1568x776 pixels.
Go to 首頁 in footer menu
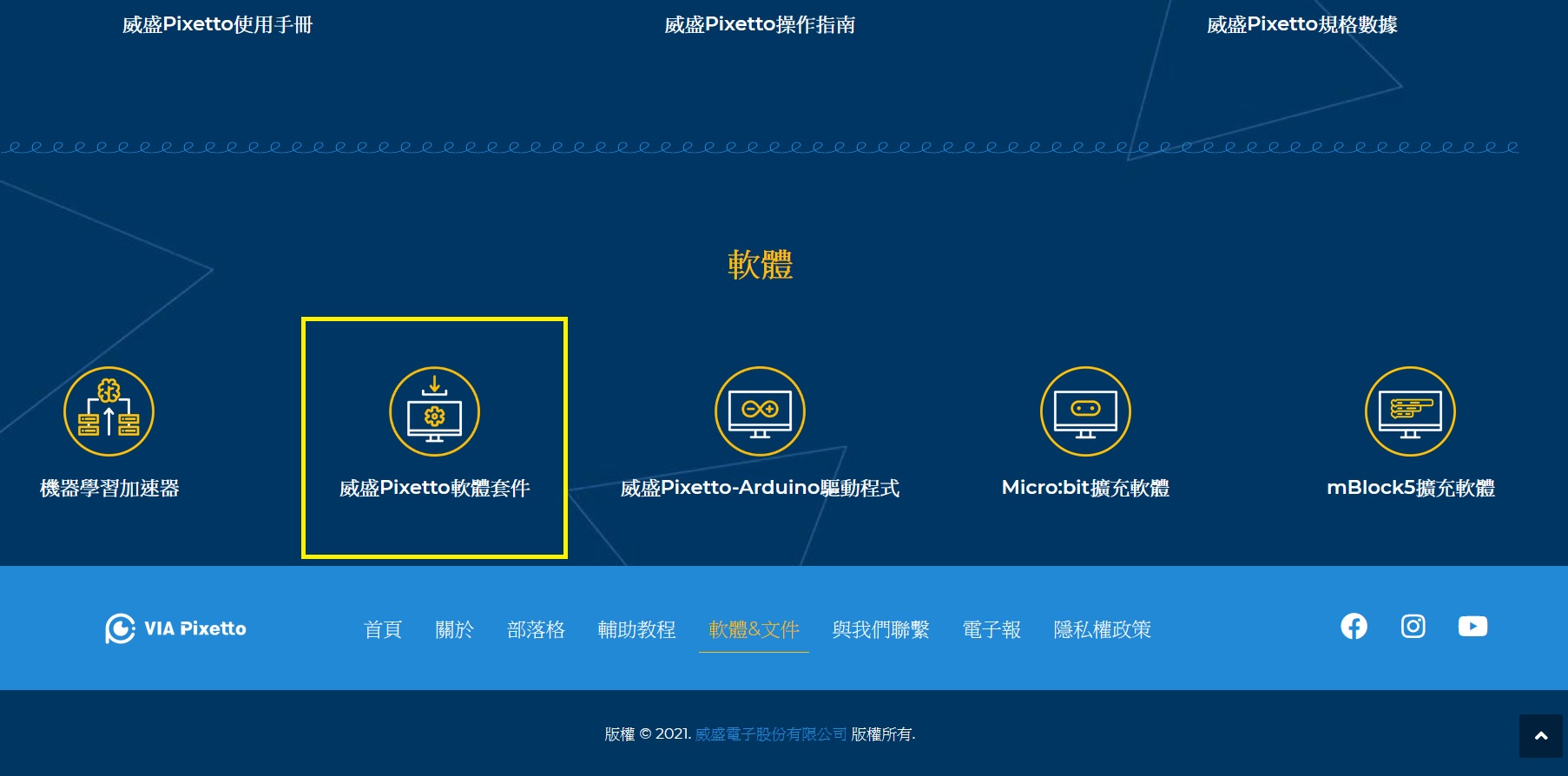tap(383, 629)
